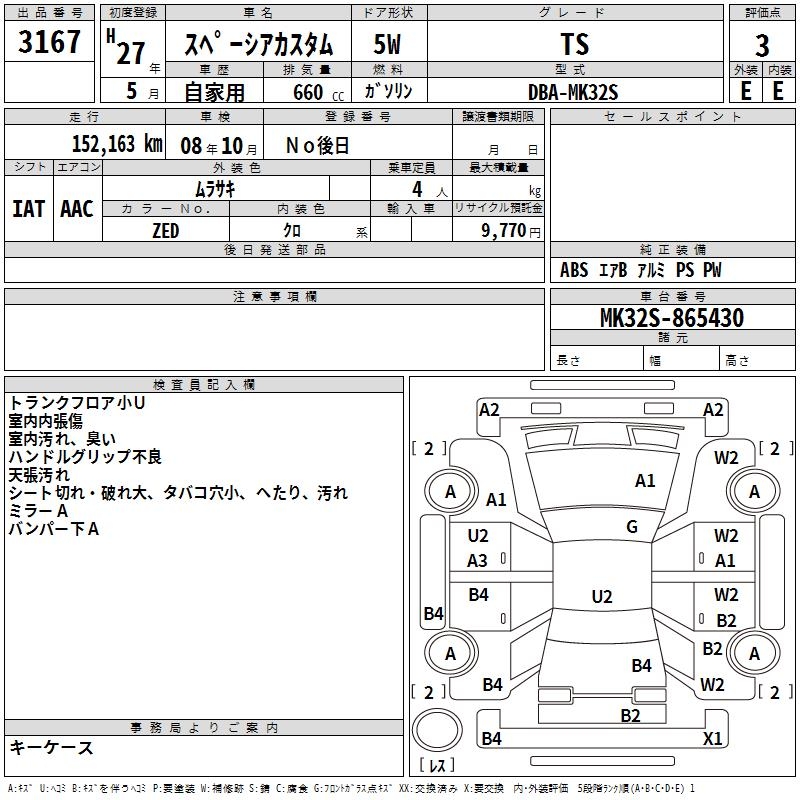The width and height of the screenshot is (800, 800).
Task: Select the car name スペーシアカスタム
Action: click(x=258, y=44)
